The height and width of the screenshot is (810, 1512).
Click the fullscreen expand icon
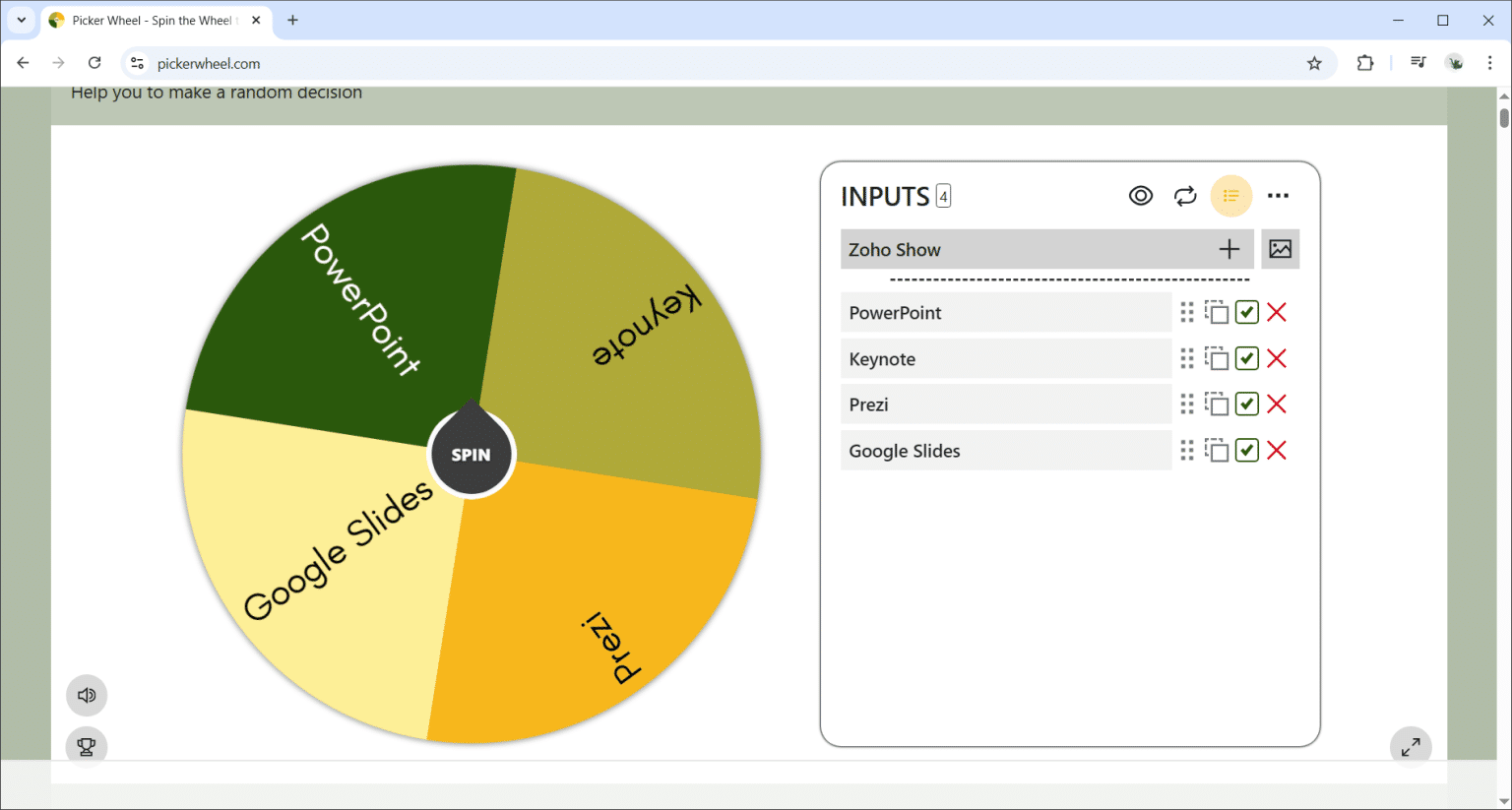tap(1411, 746)
